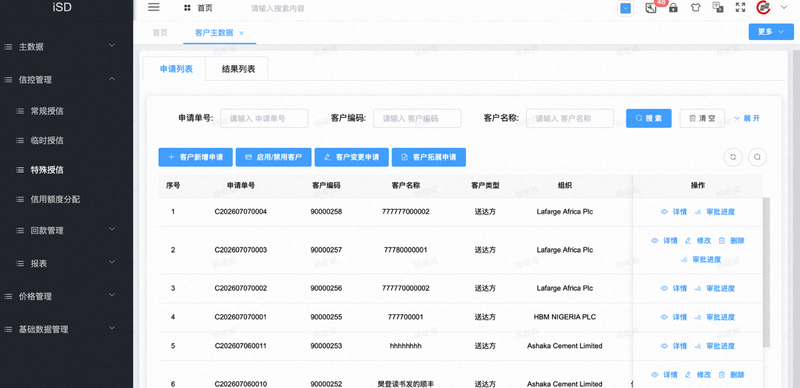Screen dimensions: 800x388
Task: Click the blue 搜索 button
Action: [x=648, y=118]
